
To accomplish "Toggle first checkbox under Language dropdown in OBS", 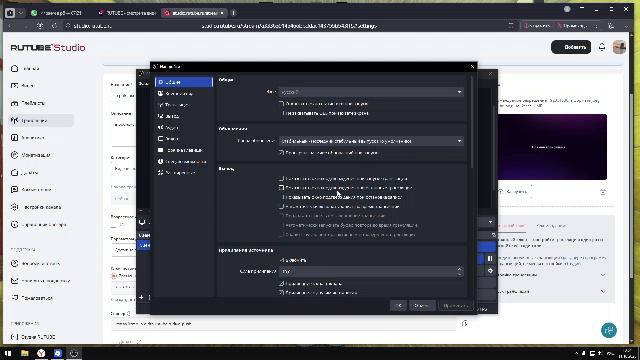I will click(x=281, y=104).
